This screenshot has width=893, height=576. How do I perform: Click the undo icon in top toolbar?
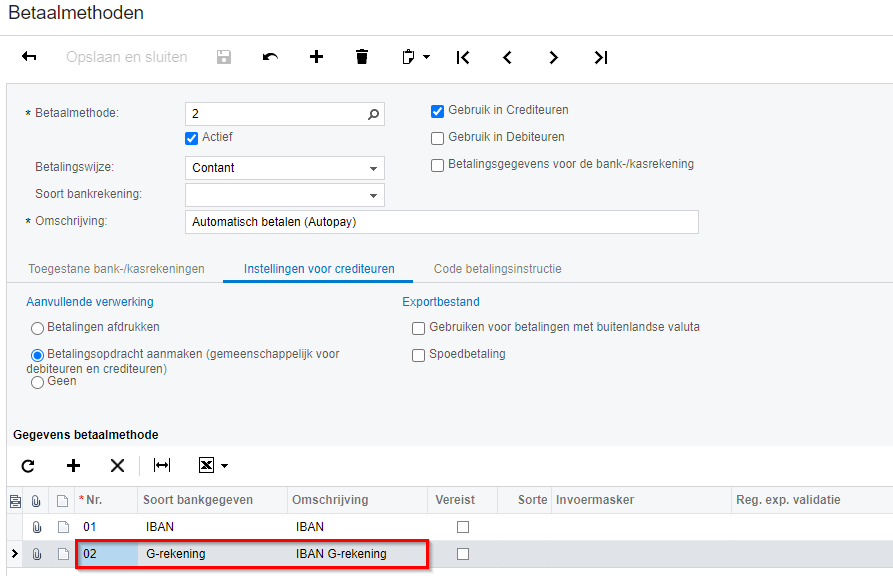(270, 57)
